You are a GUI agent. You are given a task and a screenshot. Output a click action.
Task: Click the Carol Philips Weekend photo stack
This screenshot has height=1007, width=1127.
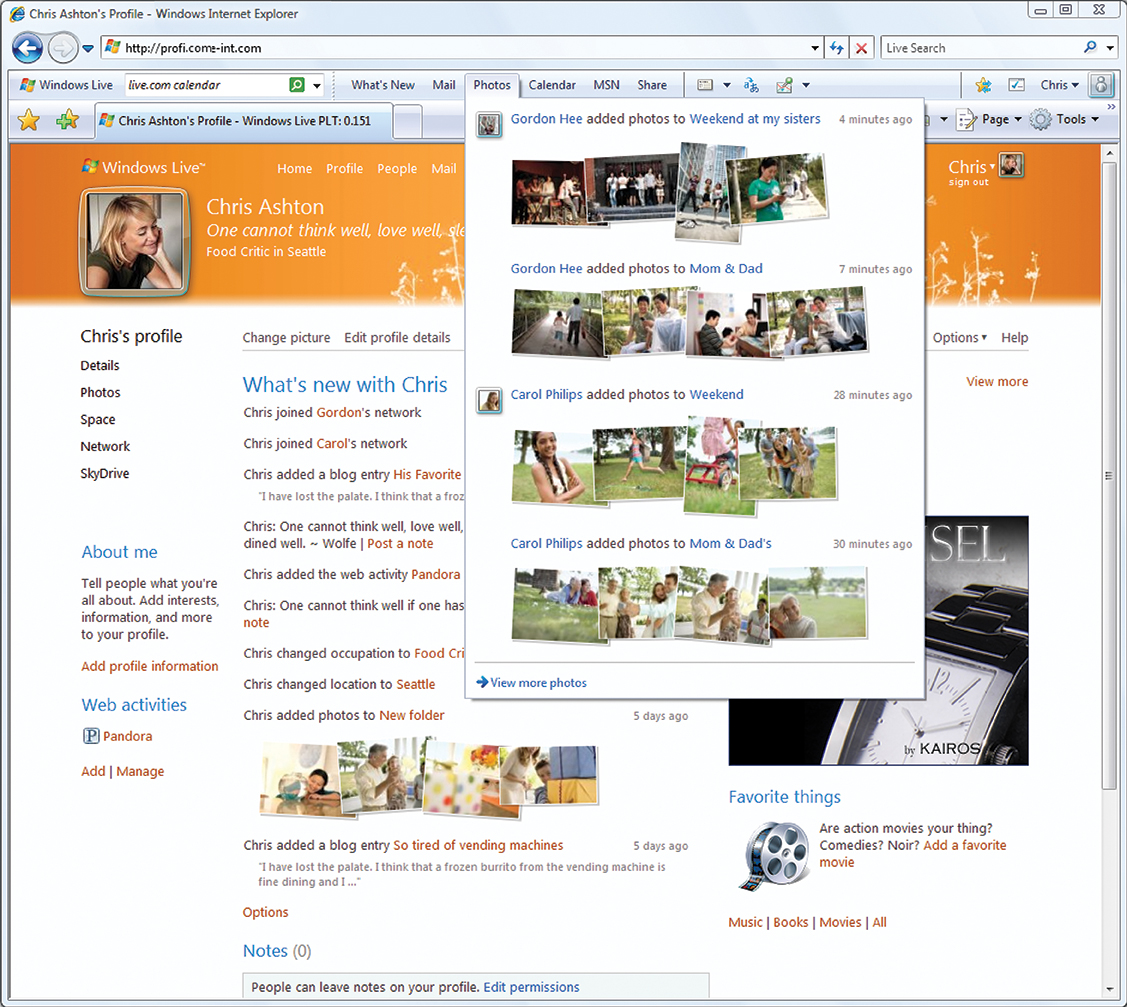674,466
